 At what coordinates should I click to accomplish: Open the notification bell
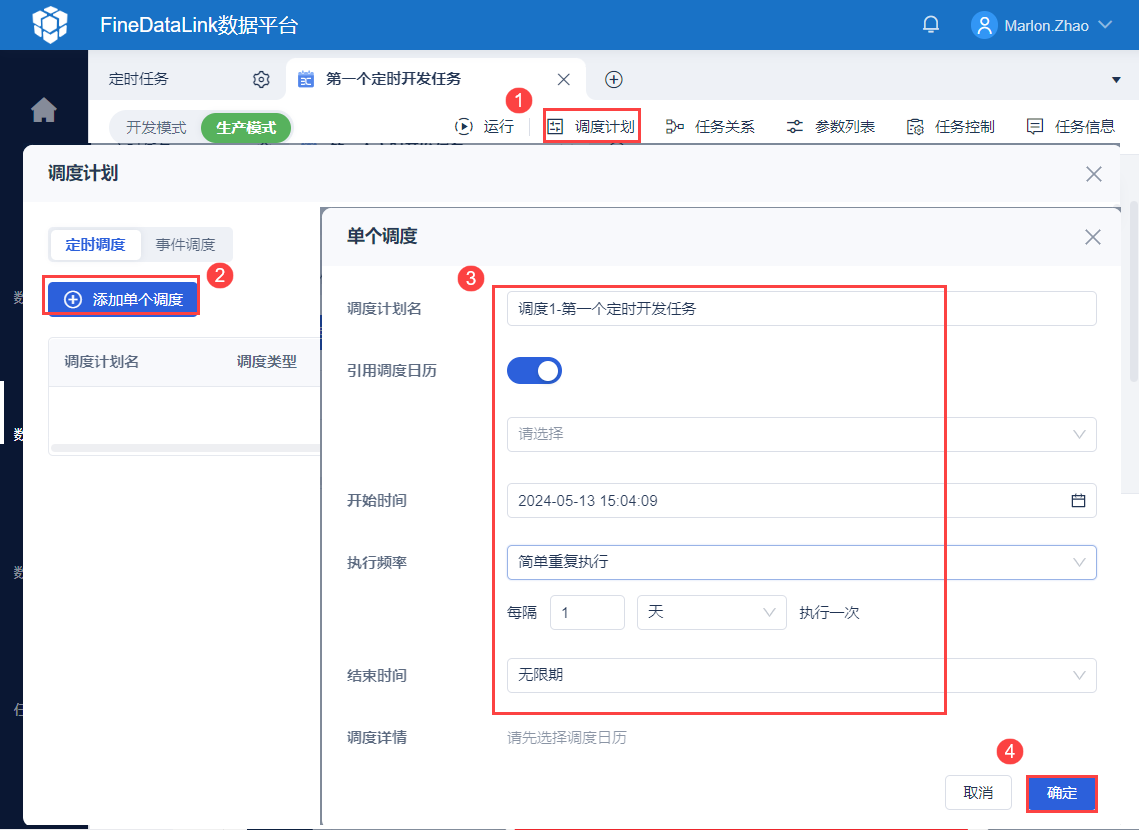tap(931, 25)
